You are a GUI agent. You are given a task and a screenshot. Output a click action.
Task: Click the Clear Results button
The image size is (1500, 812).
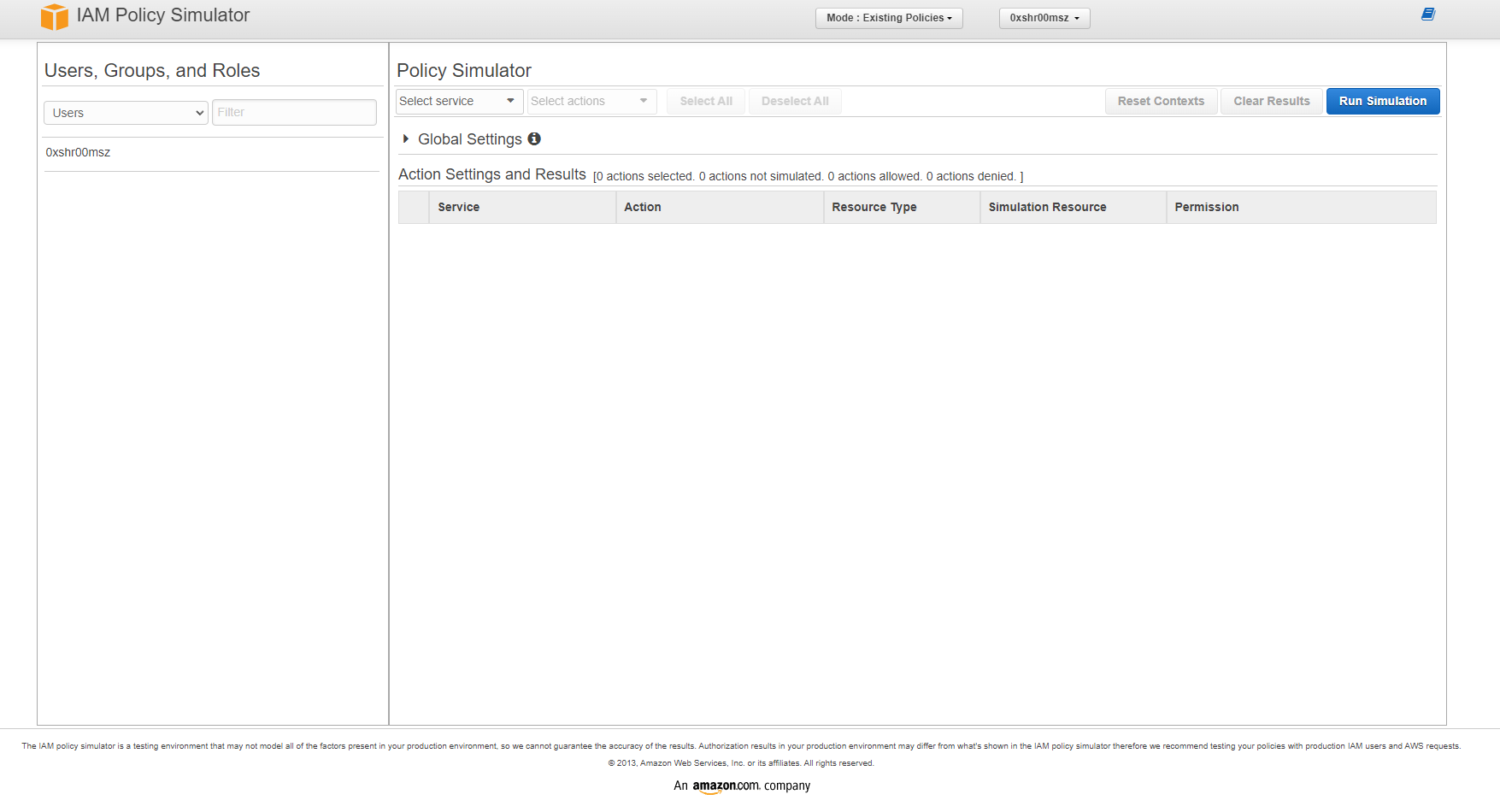coord(1271,101)
